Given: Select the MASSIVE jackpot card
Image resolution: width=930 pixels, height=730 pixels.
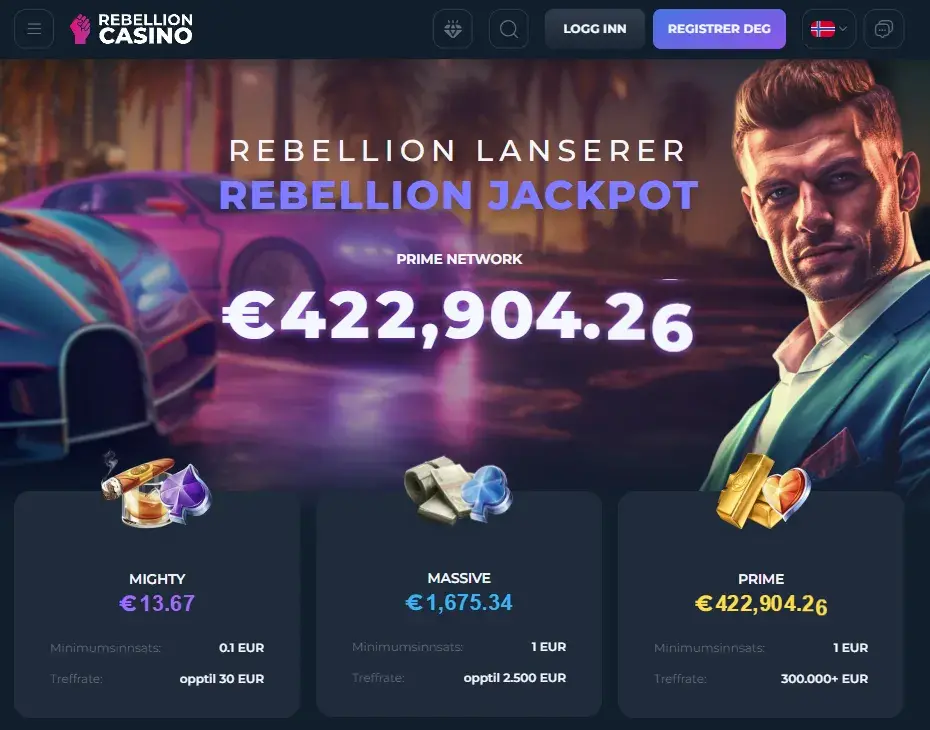Looking at the screenshot, I should pyautogui.click(x=459, y=604).
